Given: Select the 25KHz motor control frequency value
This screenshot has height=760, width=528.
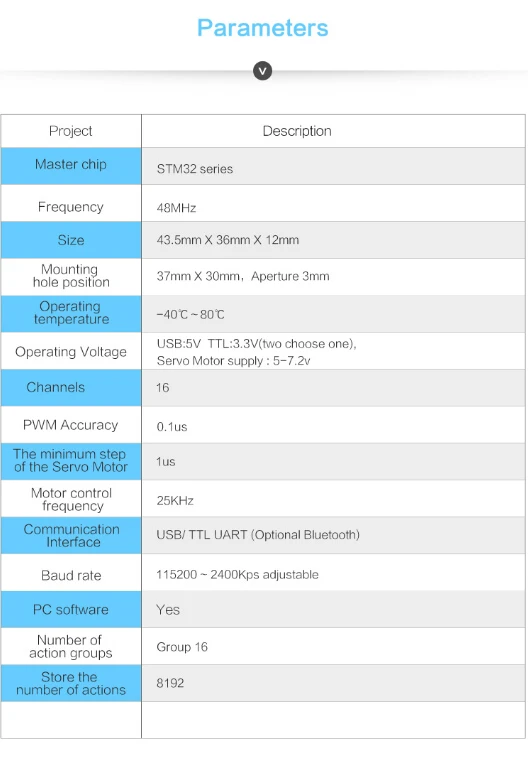Looking at the screenshot, I should click(x=175, y=501).
